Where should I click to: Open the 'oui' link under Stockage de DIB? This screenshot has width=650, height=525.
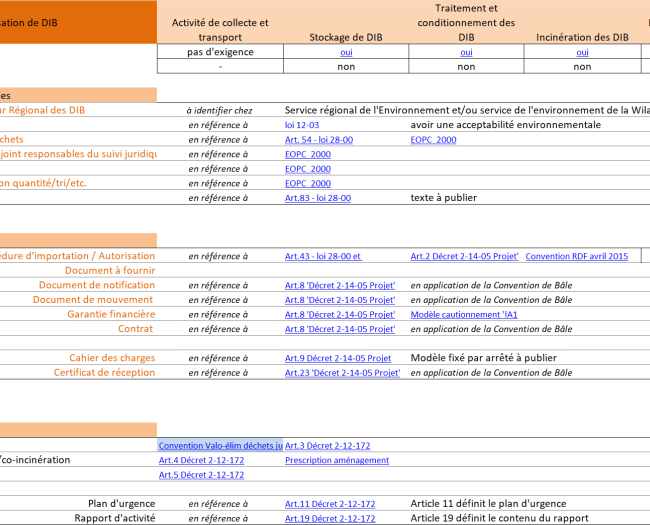coord(346,52)
